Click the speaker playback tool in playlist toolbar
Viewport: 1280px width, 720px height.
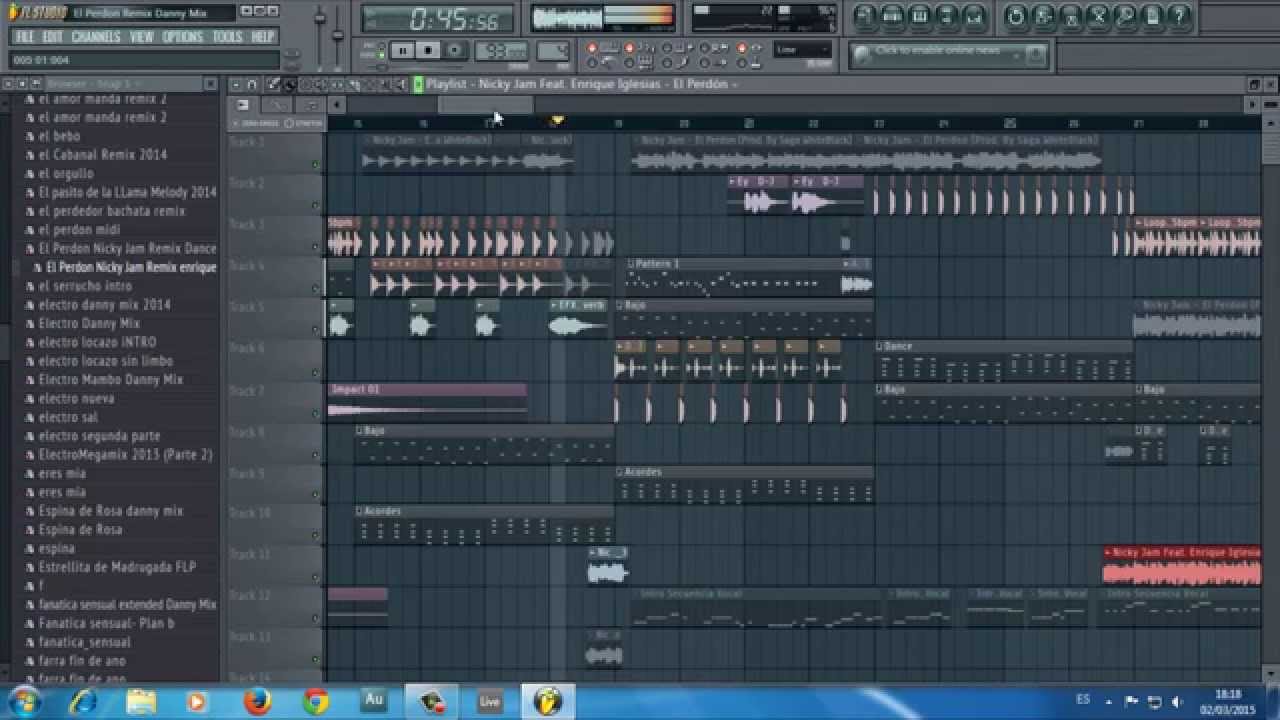(404, 85)
